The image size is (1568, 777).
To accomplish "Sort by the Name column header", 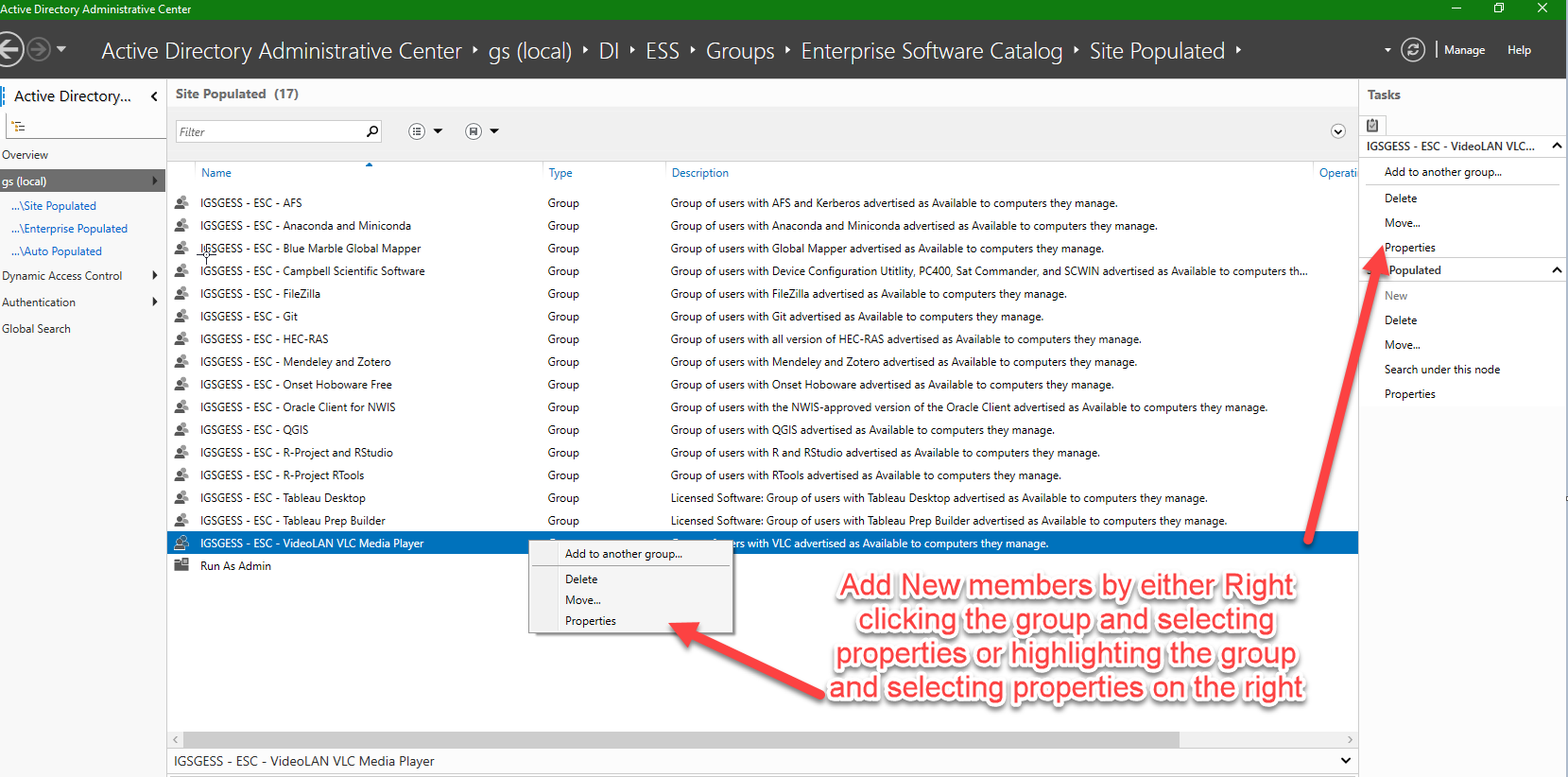I will [x=216, y=173].
